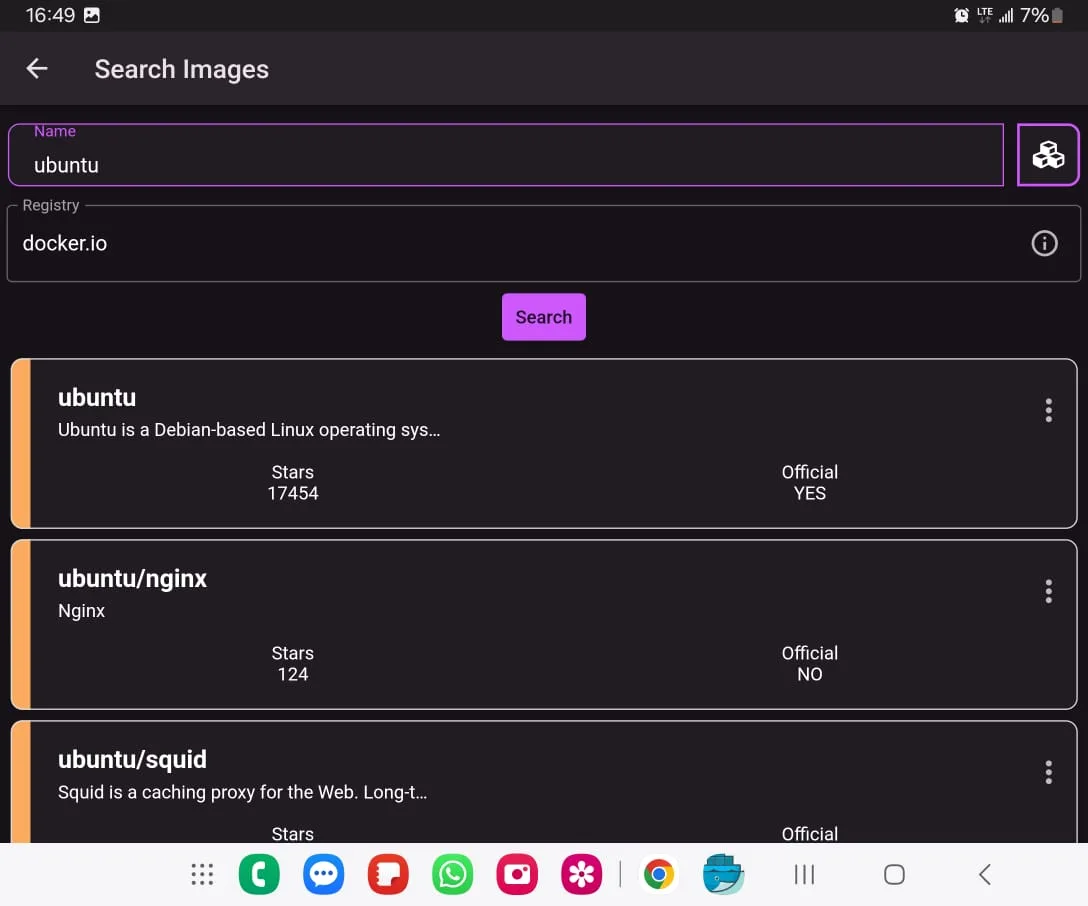Open the Docker whale app icon
Image resolution: width=1088 pixels, height=906 pixels.
[x=723, y=874]
